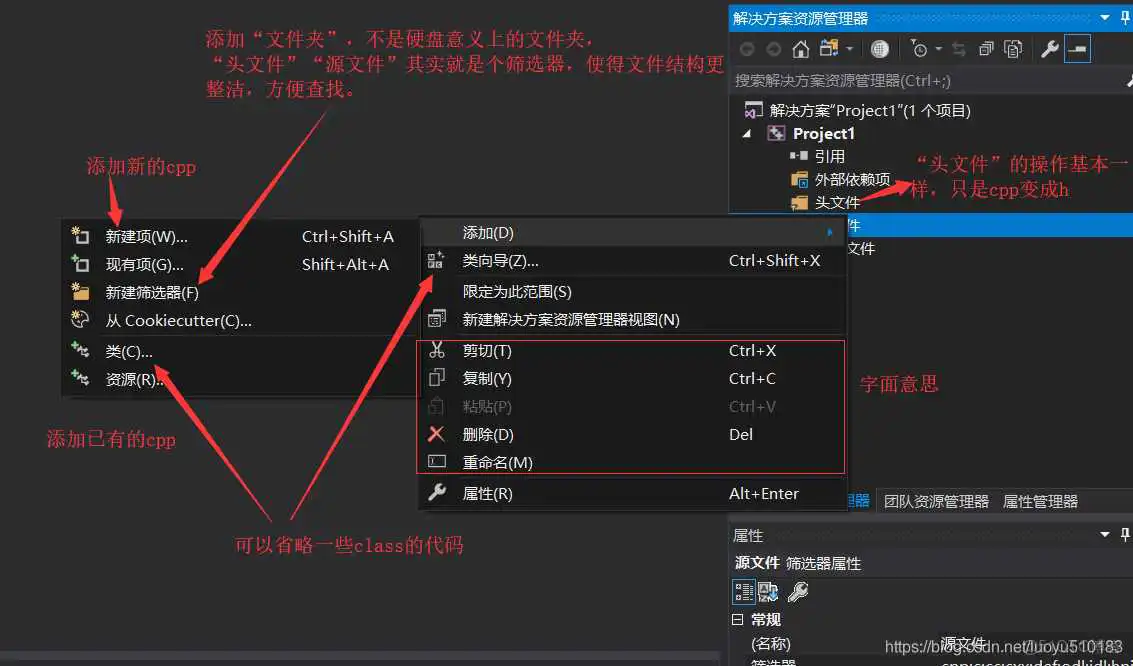
Task: Click the clock filter icon in Solution Explorer
Action: [918, 48]
